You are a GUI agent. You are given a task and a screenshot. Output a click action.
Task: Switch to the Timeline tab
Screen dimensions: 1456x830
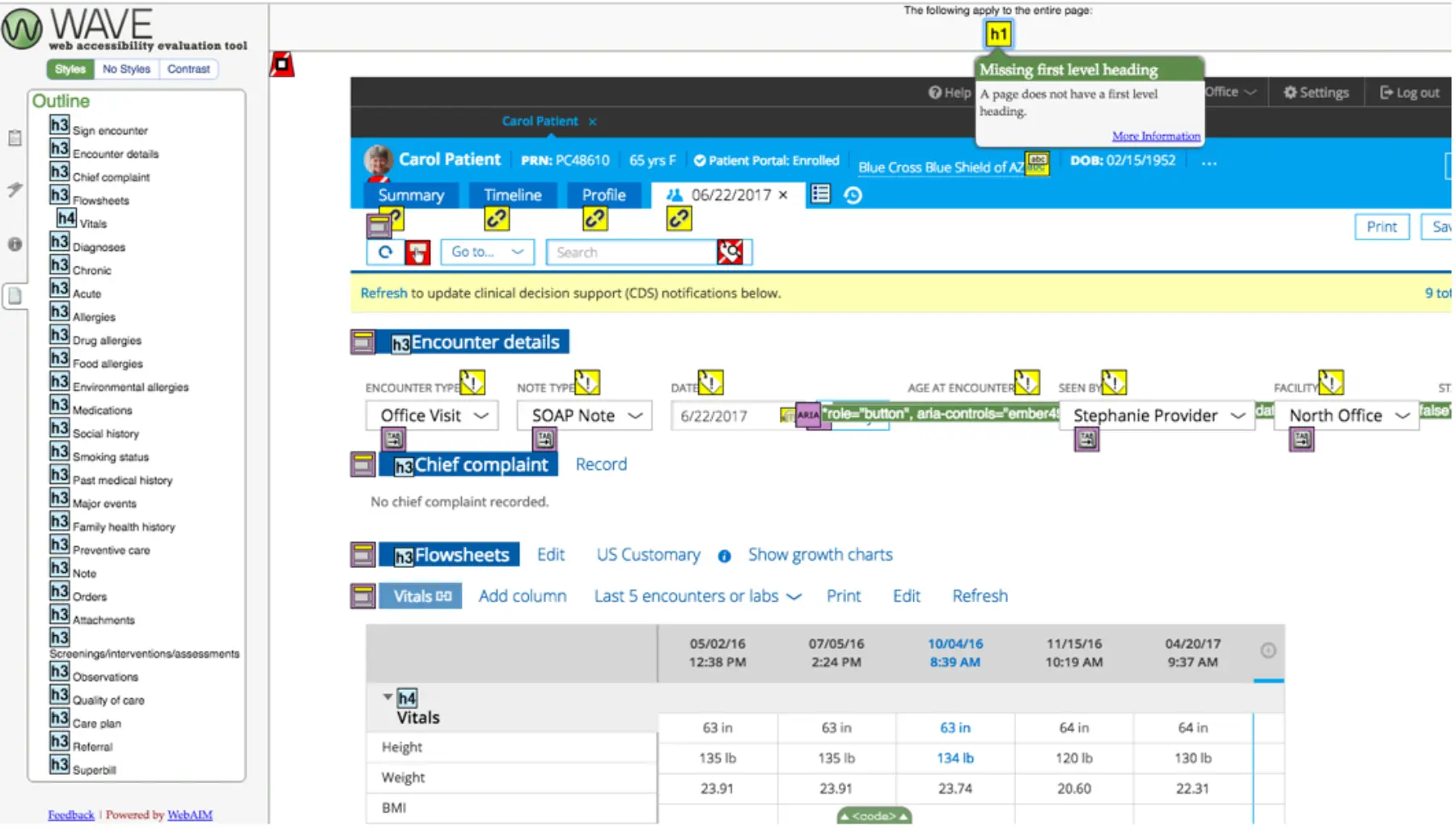point(512,195)
